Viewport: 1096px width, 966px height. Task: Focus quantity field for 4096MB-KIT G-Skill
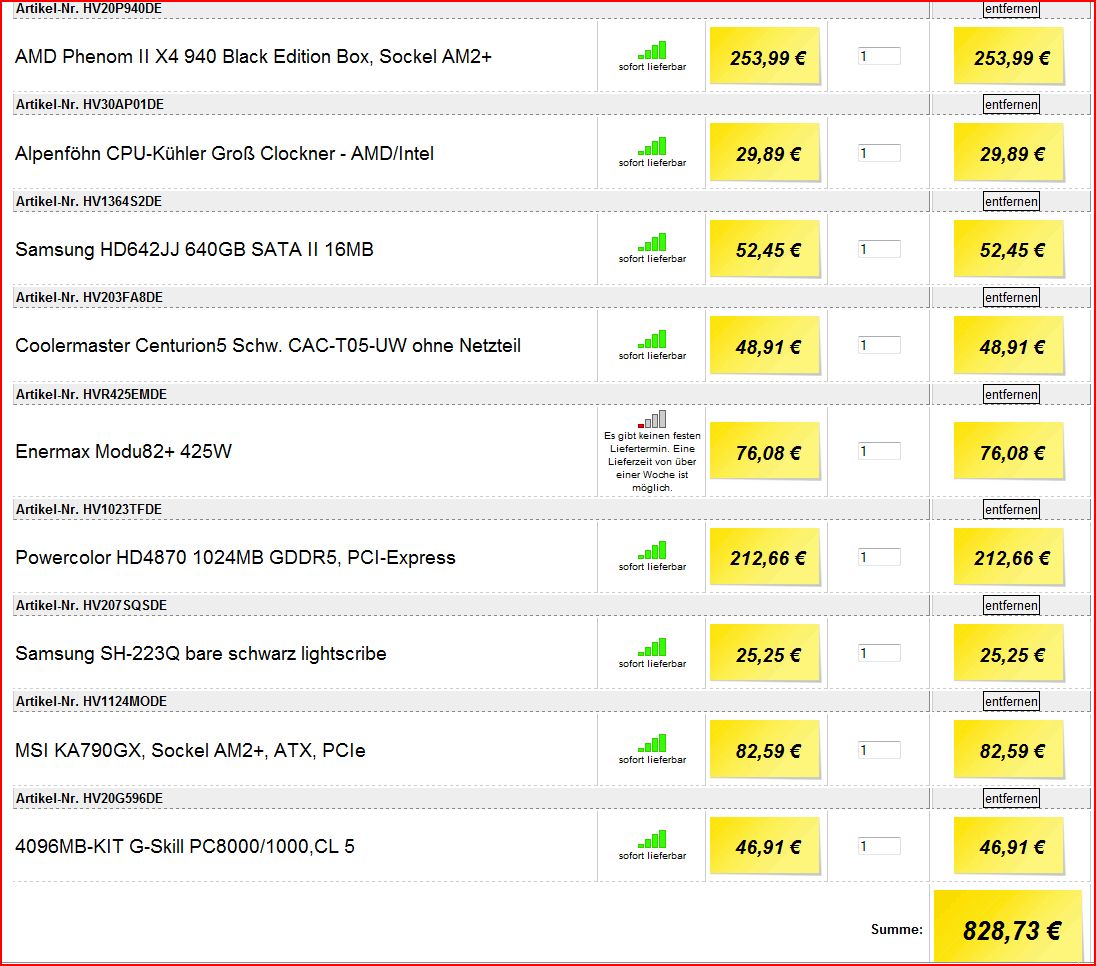[879, 846]
